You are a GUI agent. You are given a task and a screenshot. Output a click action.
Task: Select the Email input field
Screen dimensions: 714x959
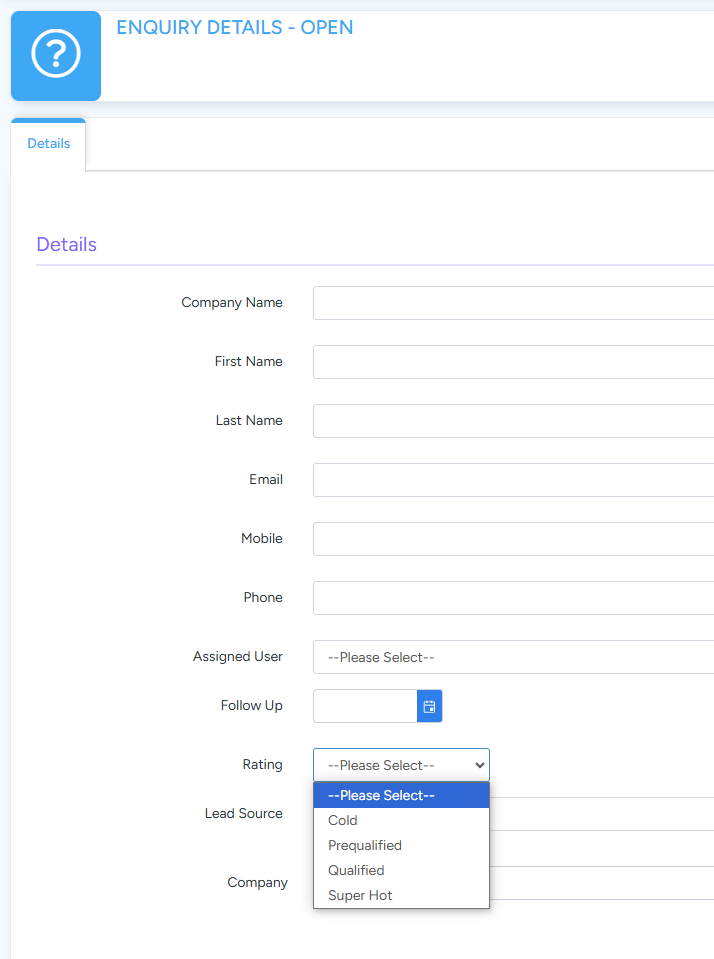[x=513, y=480]
